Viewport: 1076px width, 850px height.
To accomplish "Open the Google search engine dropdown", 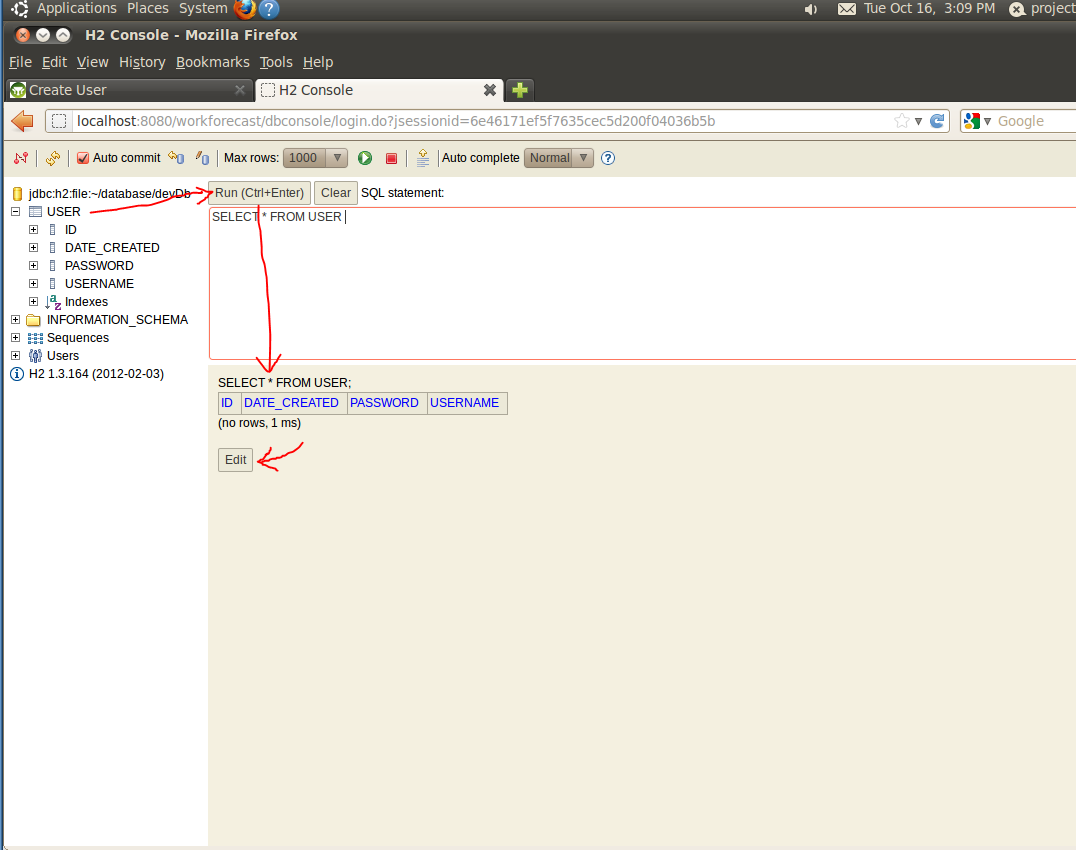I will click(987, 121).
